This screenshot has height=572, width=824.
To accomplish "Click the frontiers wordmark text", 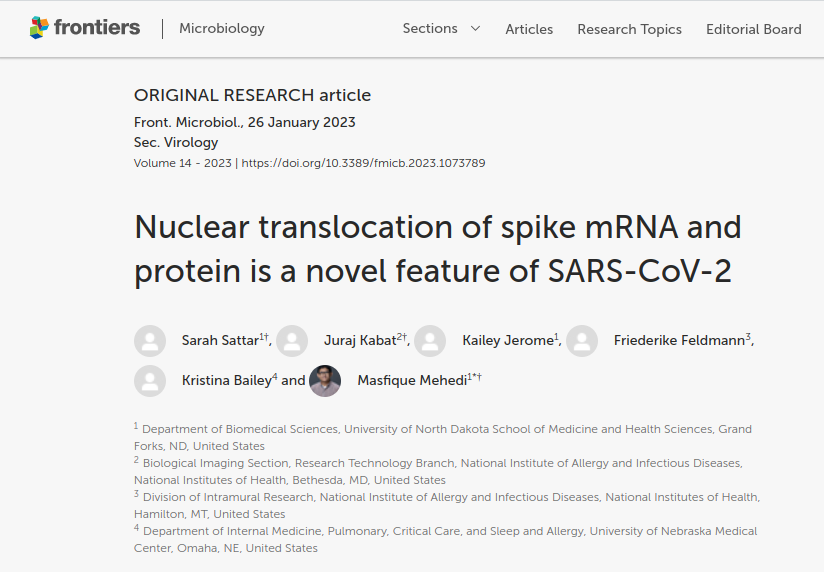I will [x=97, y=27].
